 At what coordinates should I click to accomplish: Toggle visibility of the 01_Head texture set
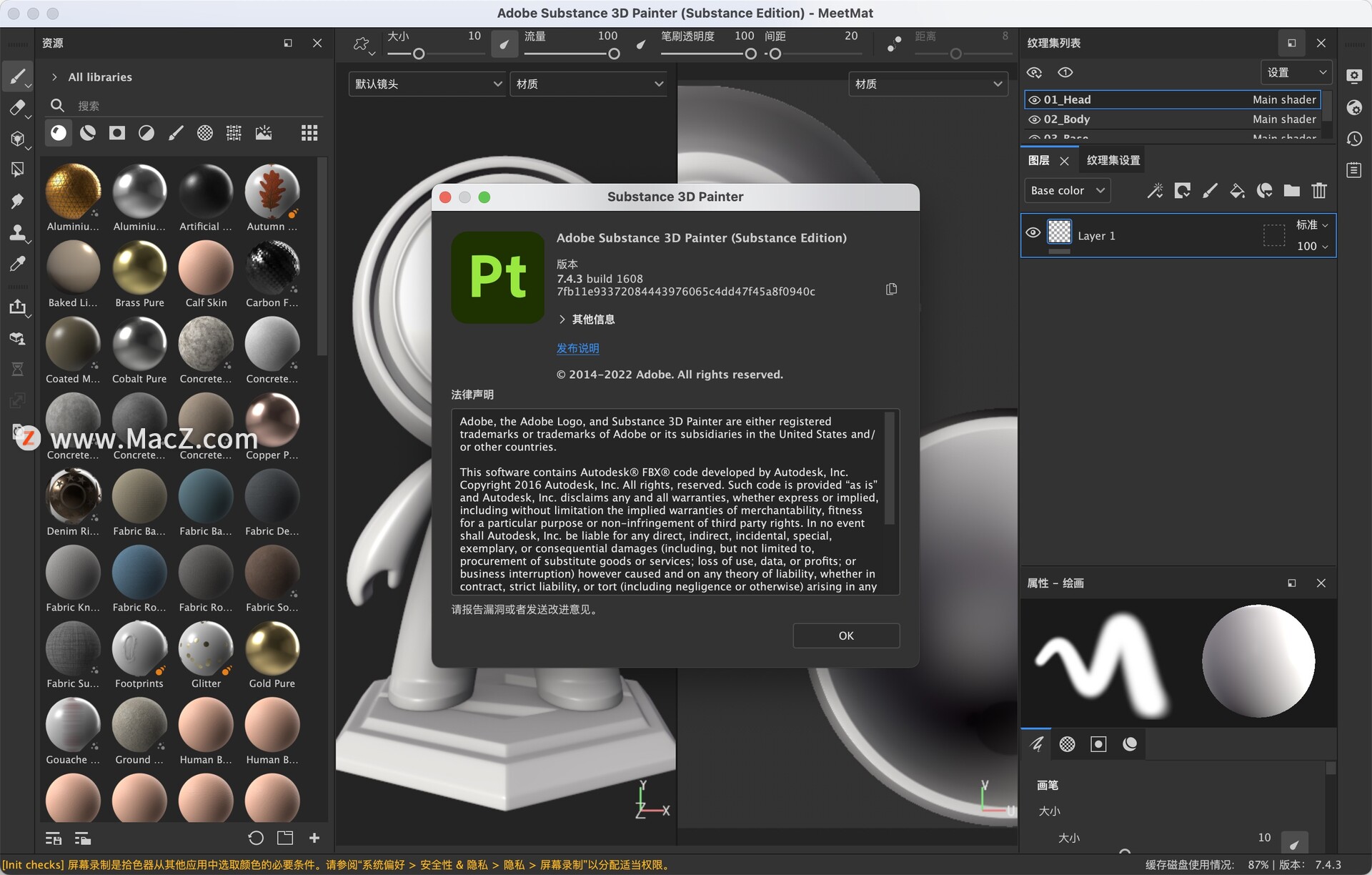click(1034, 99)
